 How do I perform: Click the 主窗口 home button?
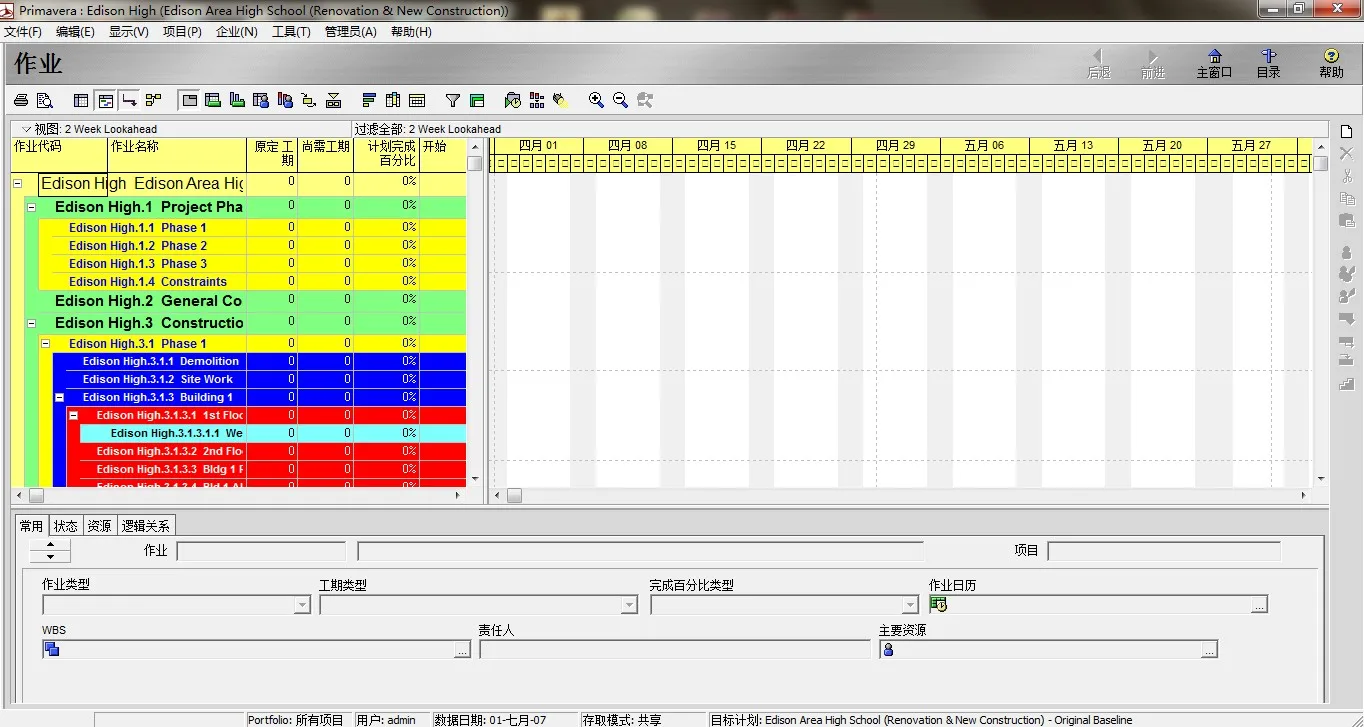tap(1214, 64)
